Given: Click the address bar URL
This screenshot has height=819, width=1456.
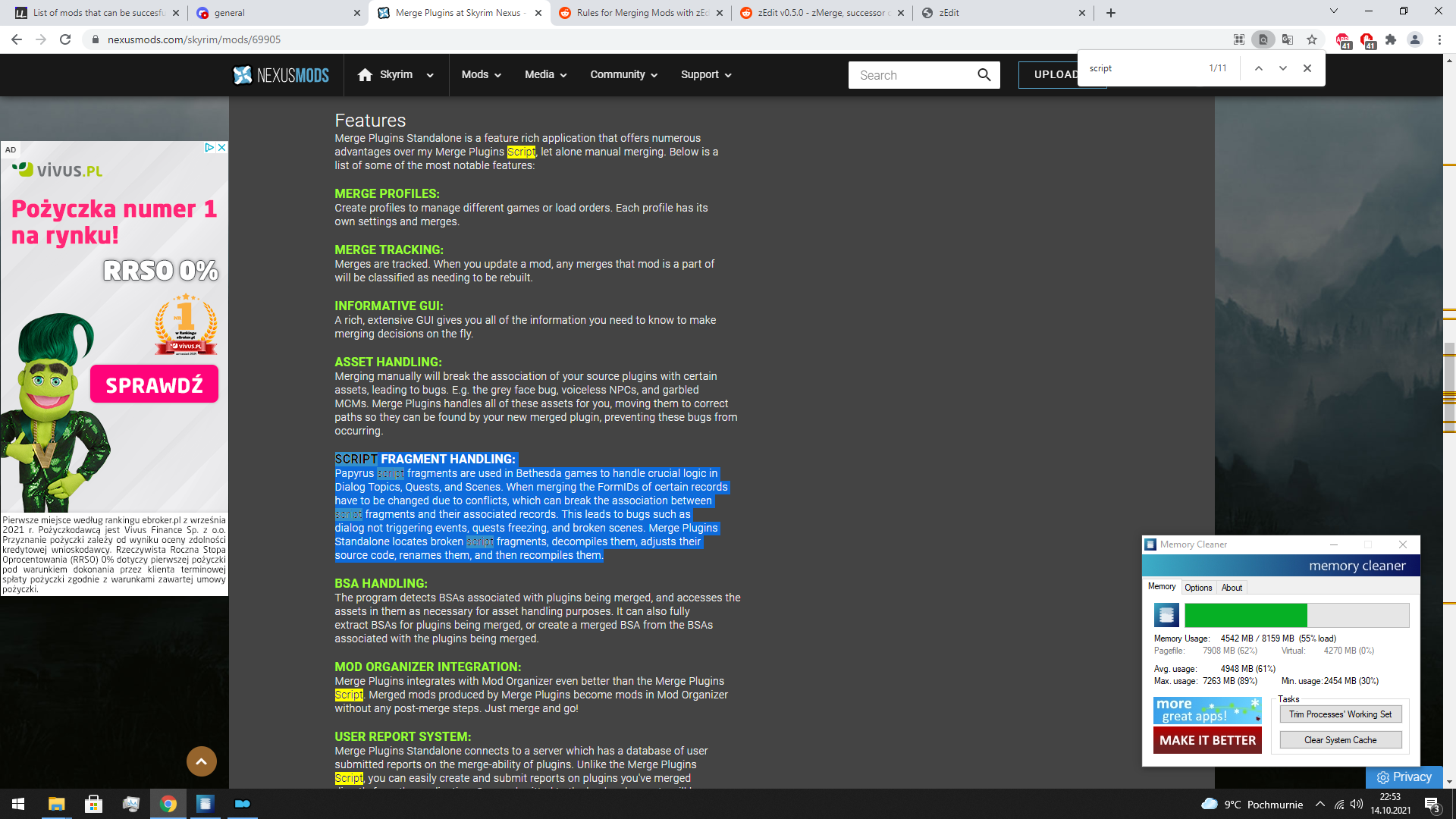Looking at the screenshot, I should pos(194,39).
